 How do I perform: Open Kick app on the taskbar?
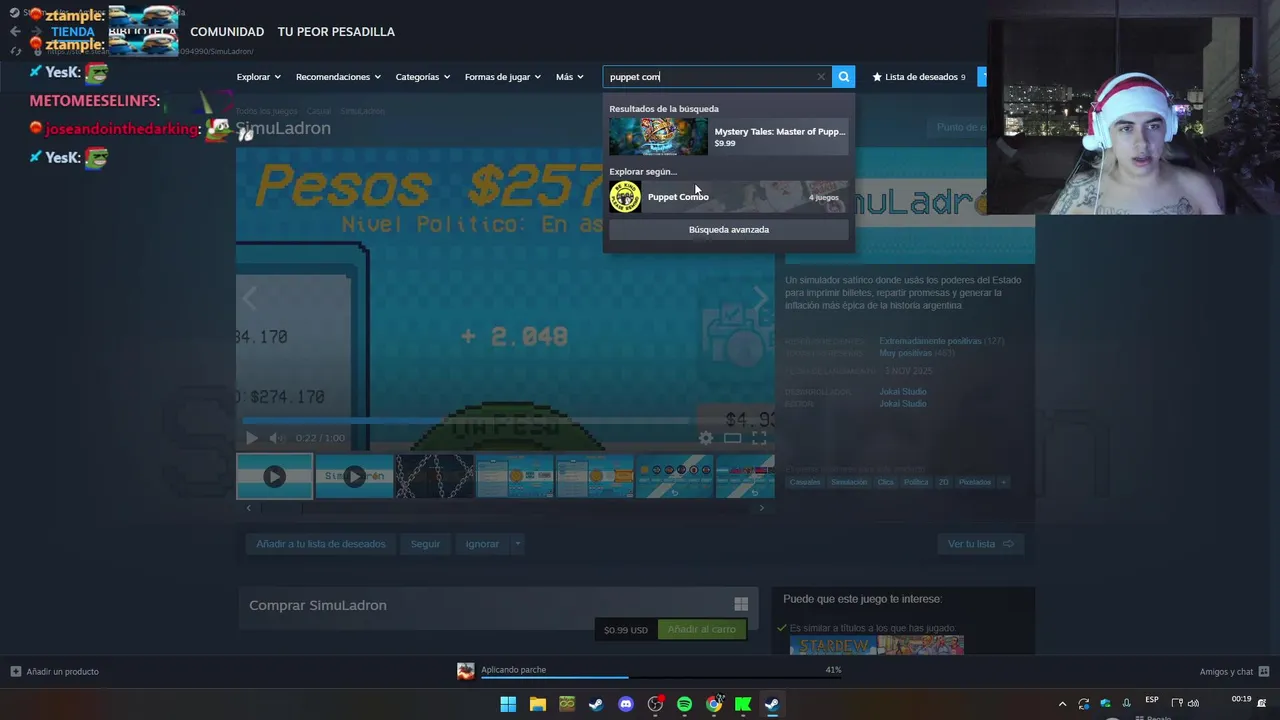click(743, 704)
